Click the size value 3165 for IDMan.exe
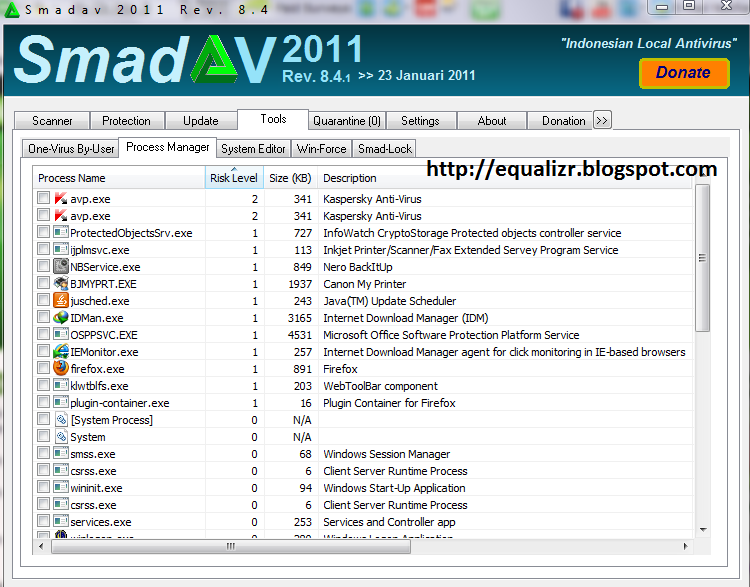This screenshot has width=750, height=587. point(299,318)
